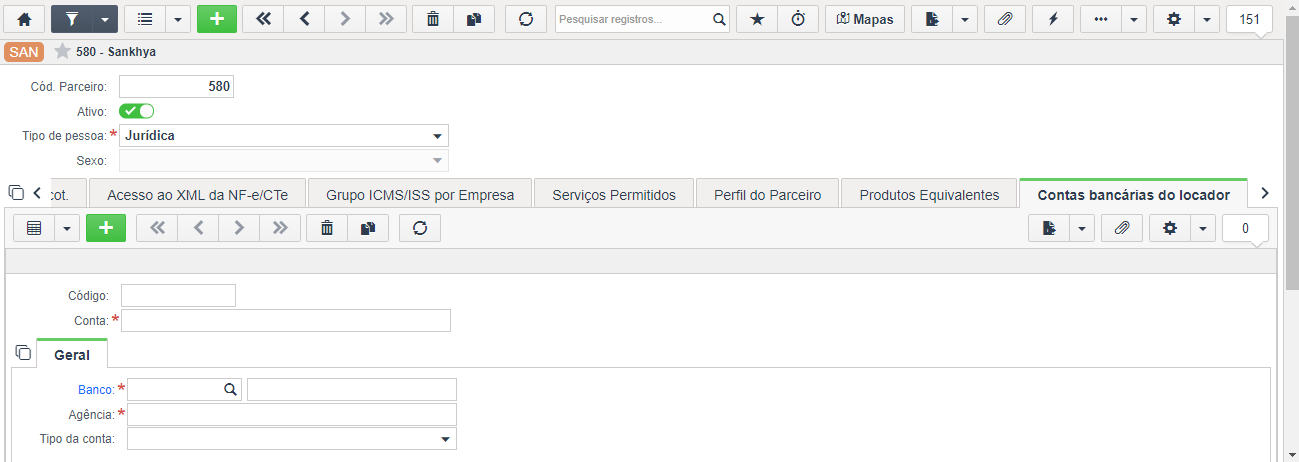Open sub-toolbar paperclip attachments
Screen dimensions: 1299x462
click(1122, 228)
